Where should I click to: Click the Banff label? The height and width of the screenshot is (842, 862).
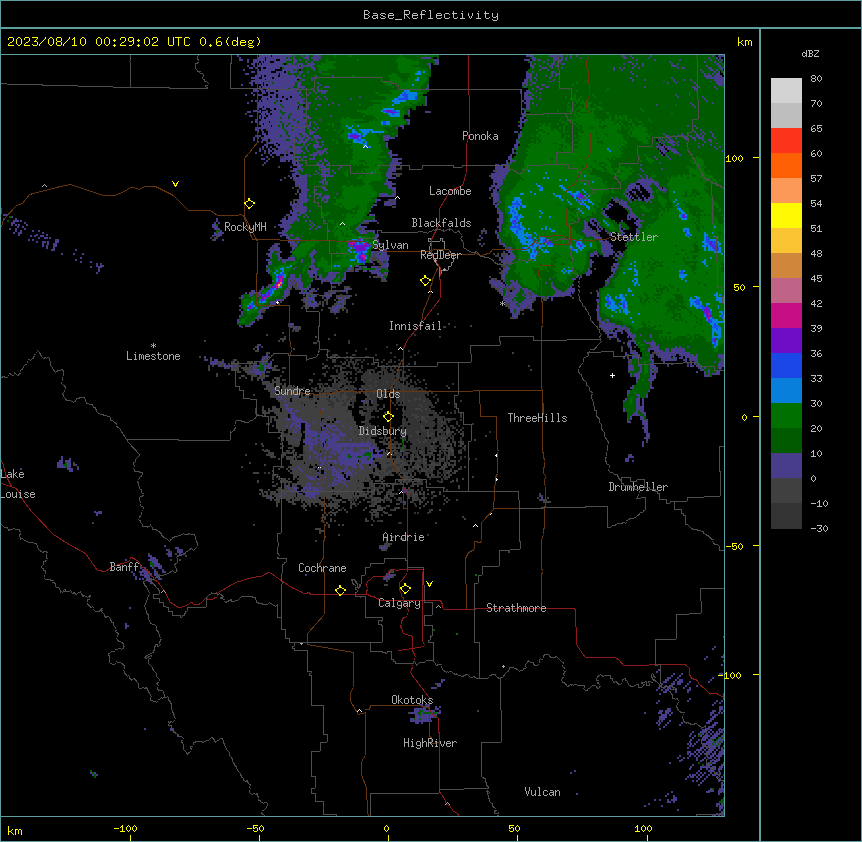pyautogui.click(x=125, y=567)
